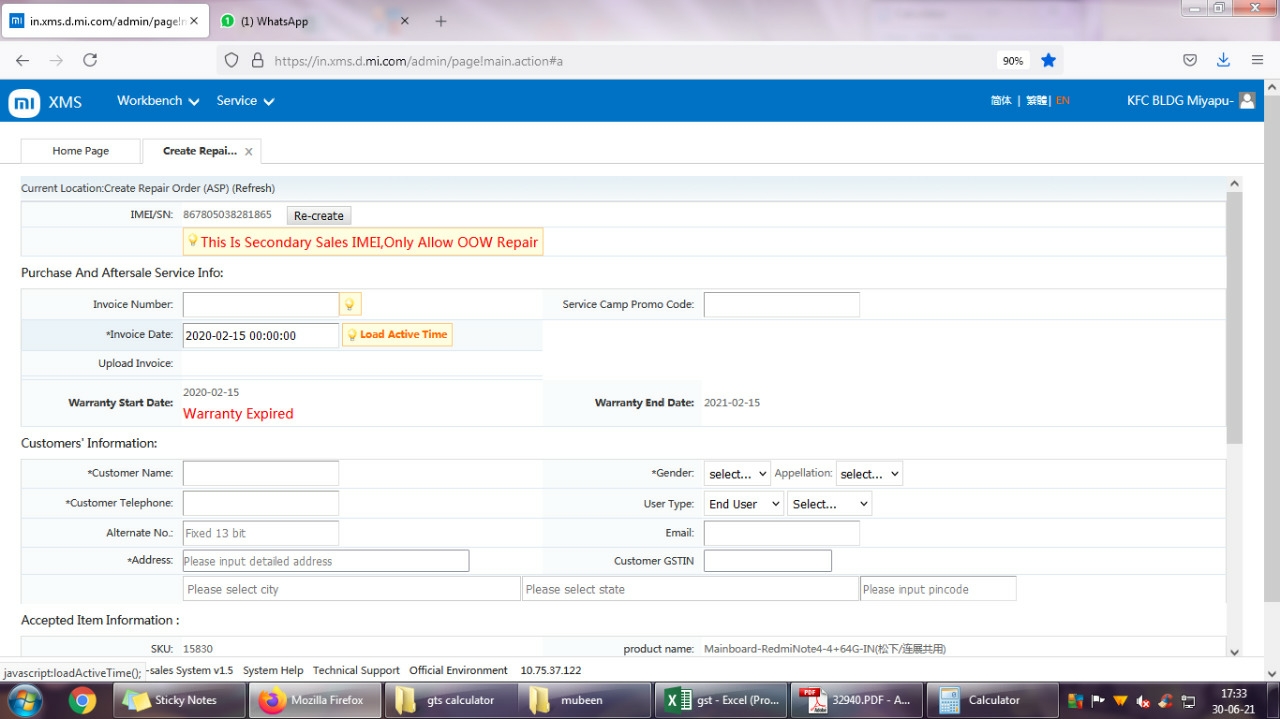Screen dimensions: 1280x719
Task: Open the Workbench menu
Action: (158, 101)
